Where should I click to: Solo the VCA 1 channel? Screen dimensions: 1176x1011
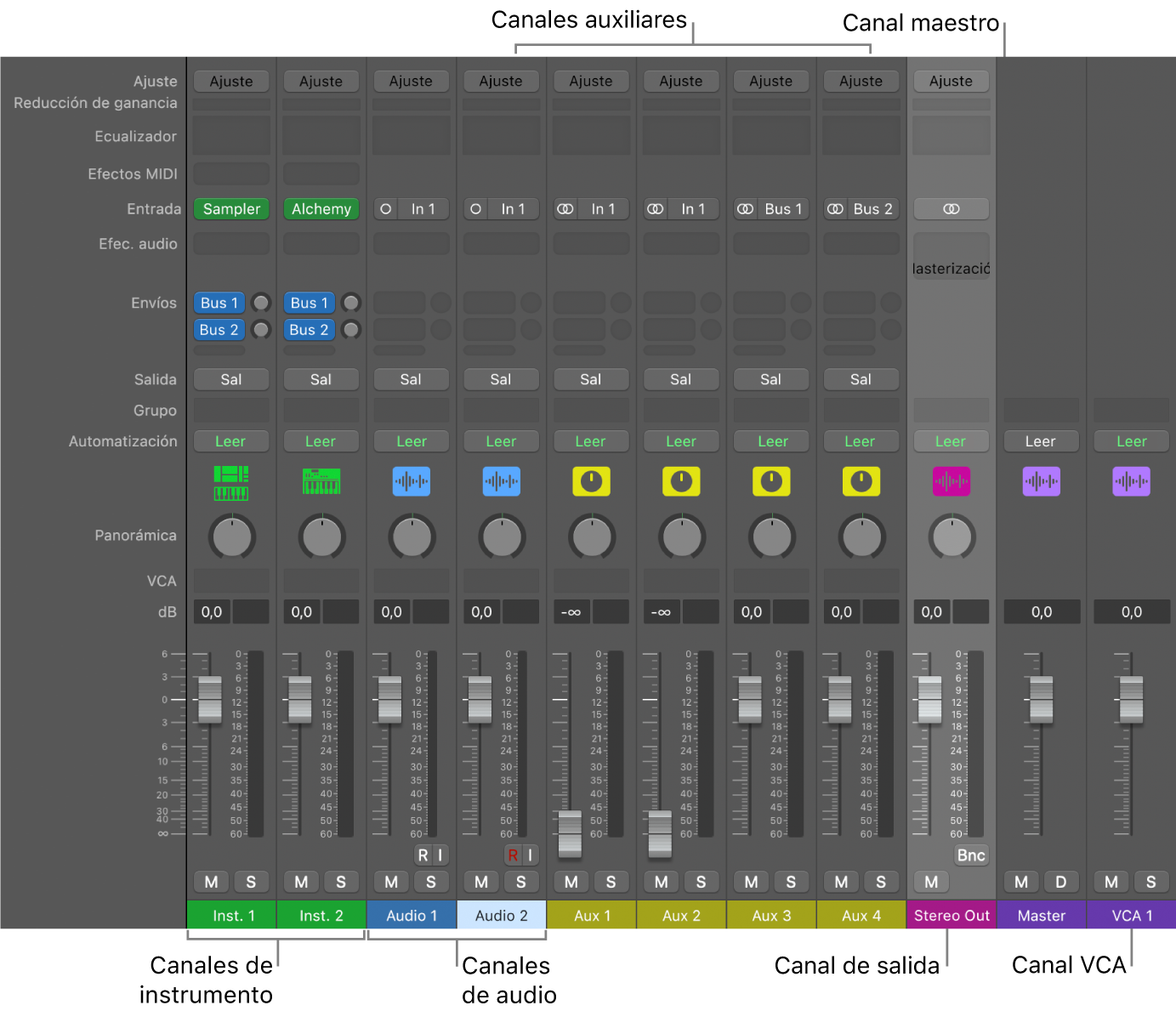[x=1151, y=882]
